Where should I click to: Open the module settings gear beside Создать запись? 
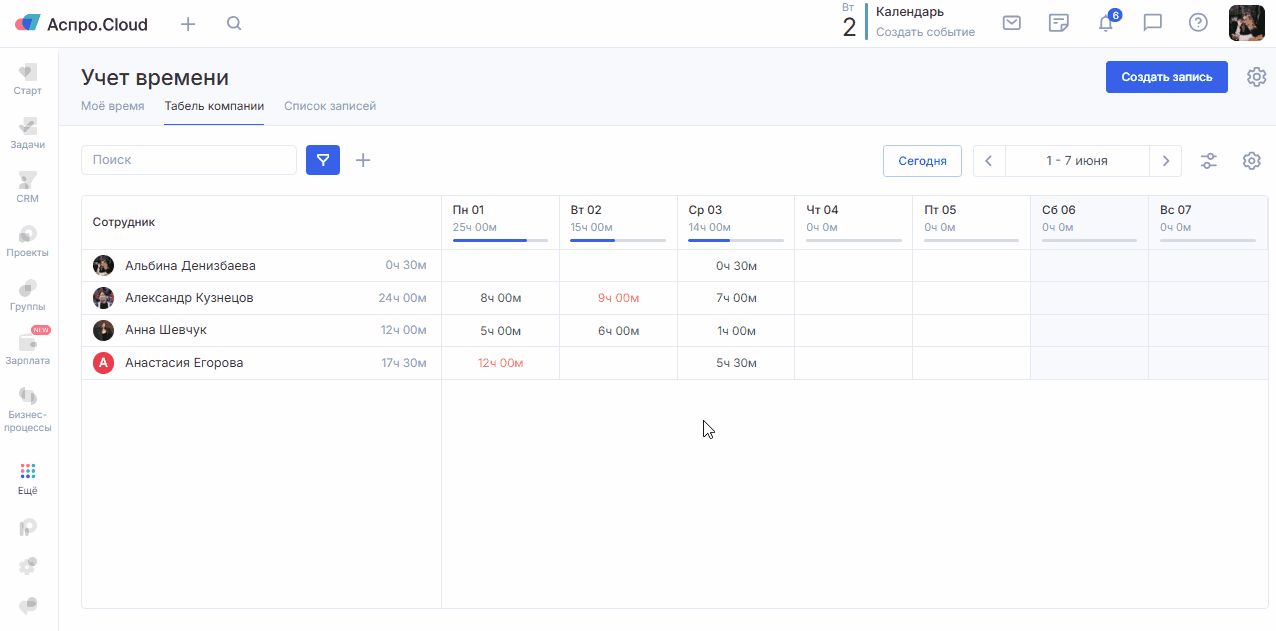click(1256, 77)
